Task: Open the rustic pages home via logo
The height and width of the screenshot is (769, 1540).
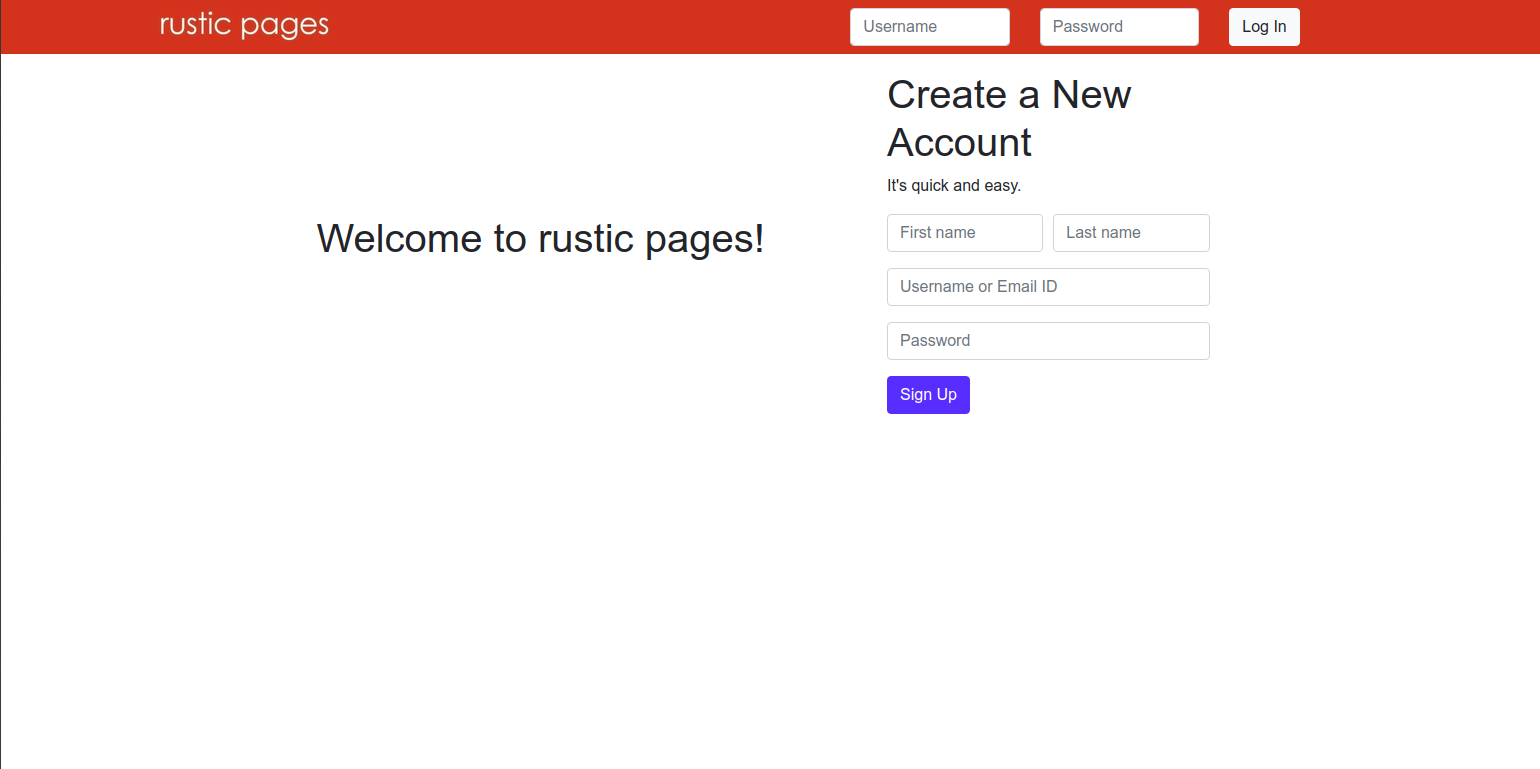Action: point(243,24)
